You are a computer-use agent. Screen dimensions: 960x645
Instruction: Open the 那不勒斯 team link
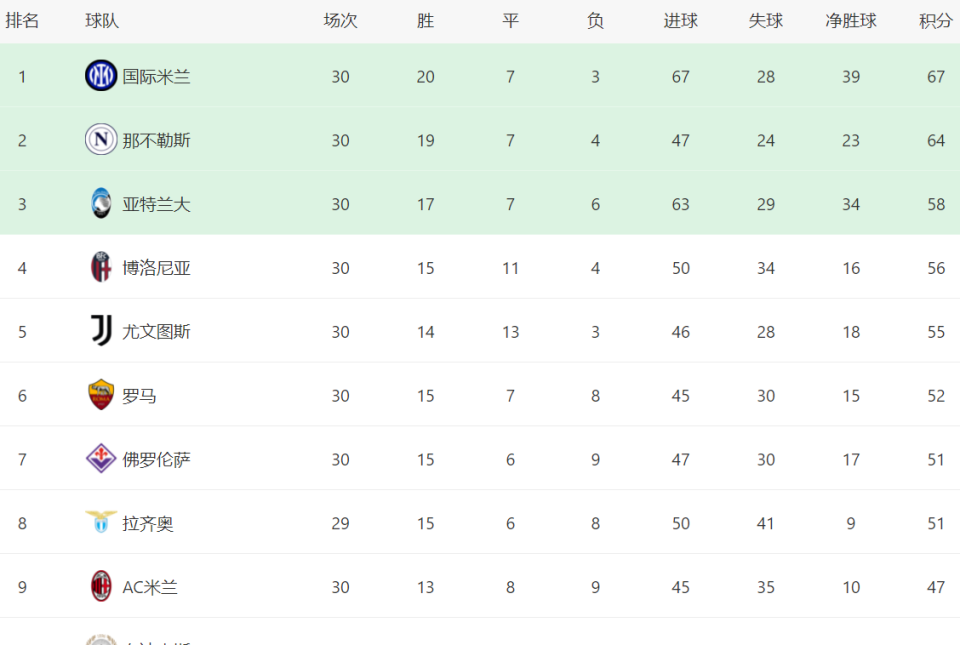156,140
